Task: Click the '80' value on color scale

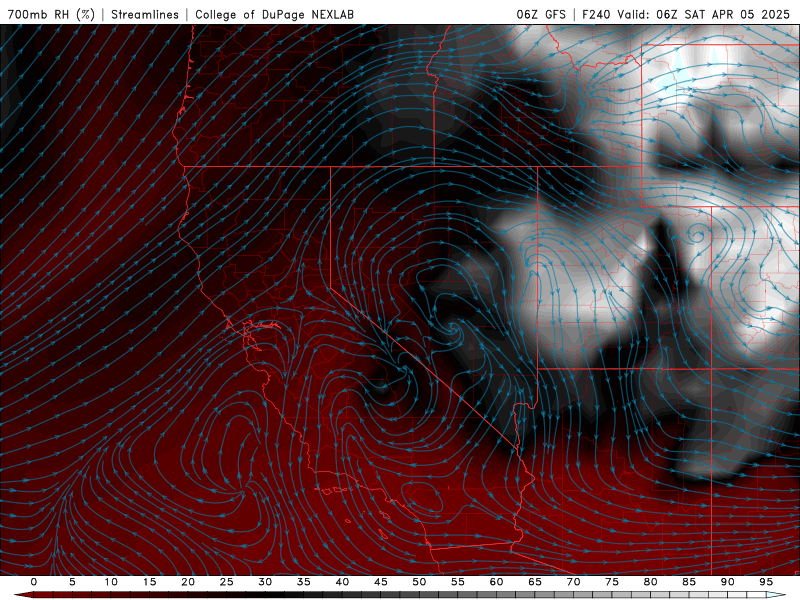Action: coord(650,582)
